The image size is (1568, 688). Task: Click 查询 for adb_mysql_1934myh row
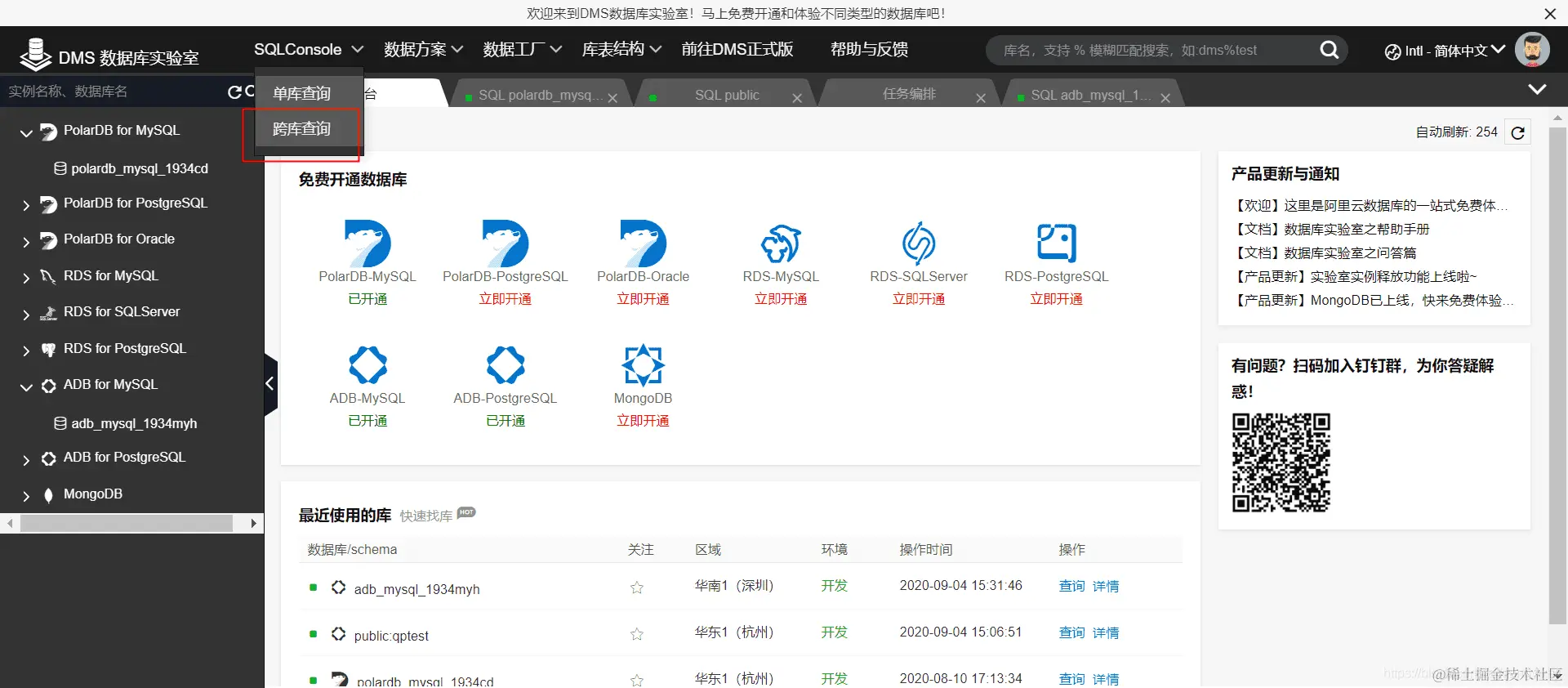point(1071,586)
